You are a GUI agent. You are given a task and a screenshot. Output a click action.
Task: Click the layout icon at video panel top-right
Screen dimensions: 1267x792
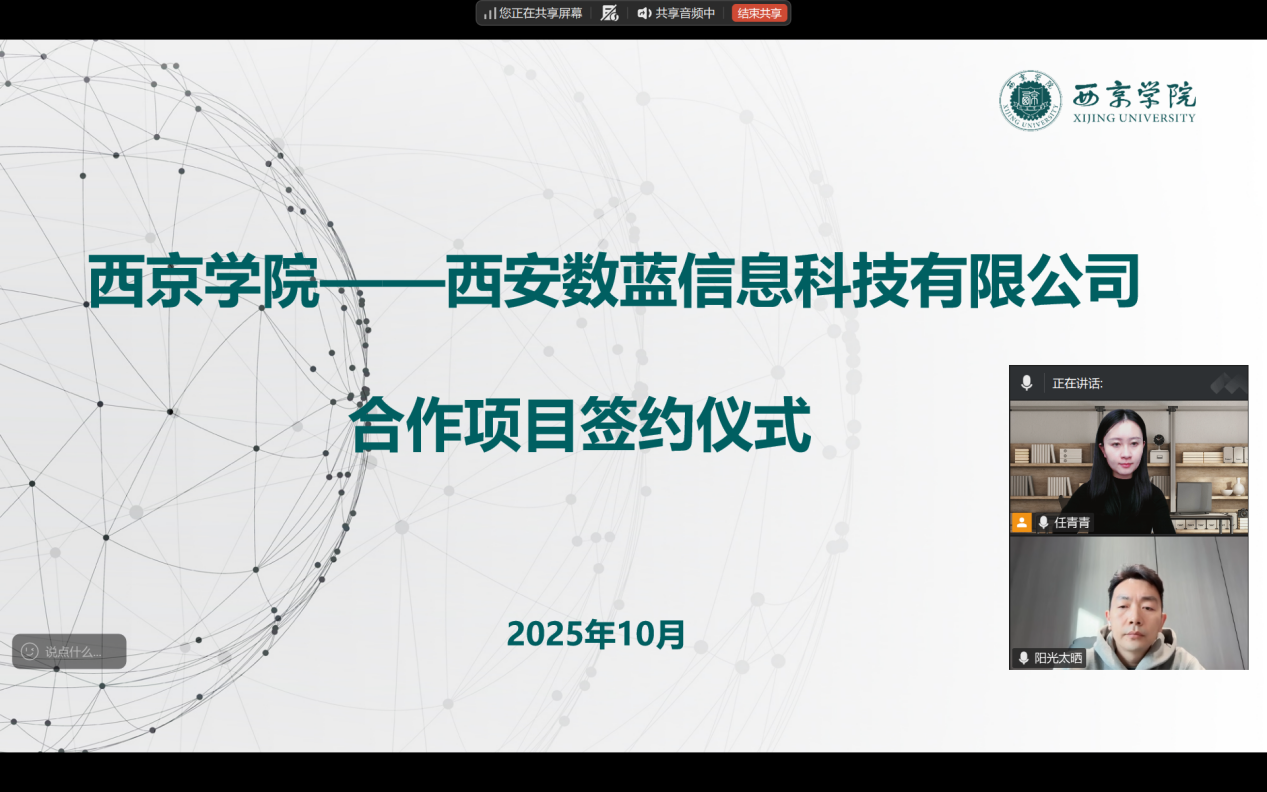pyautogui.click(x=1227, y=383)
